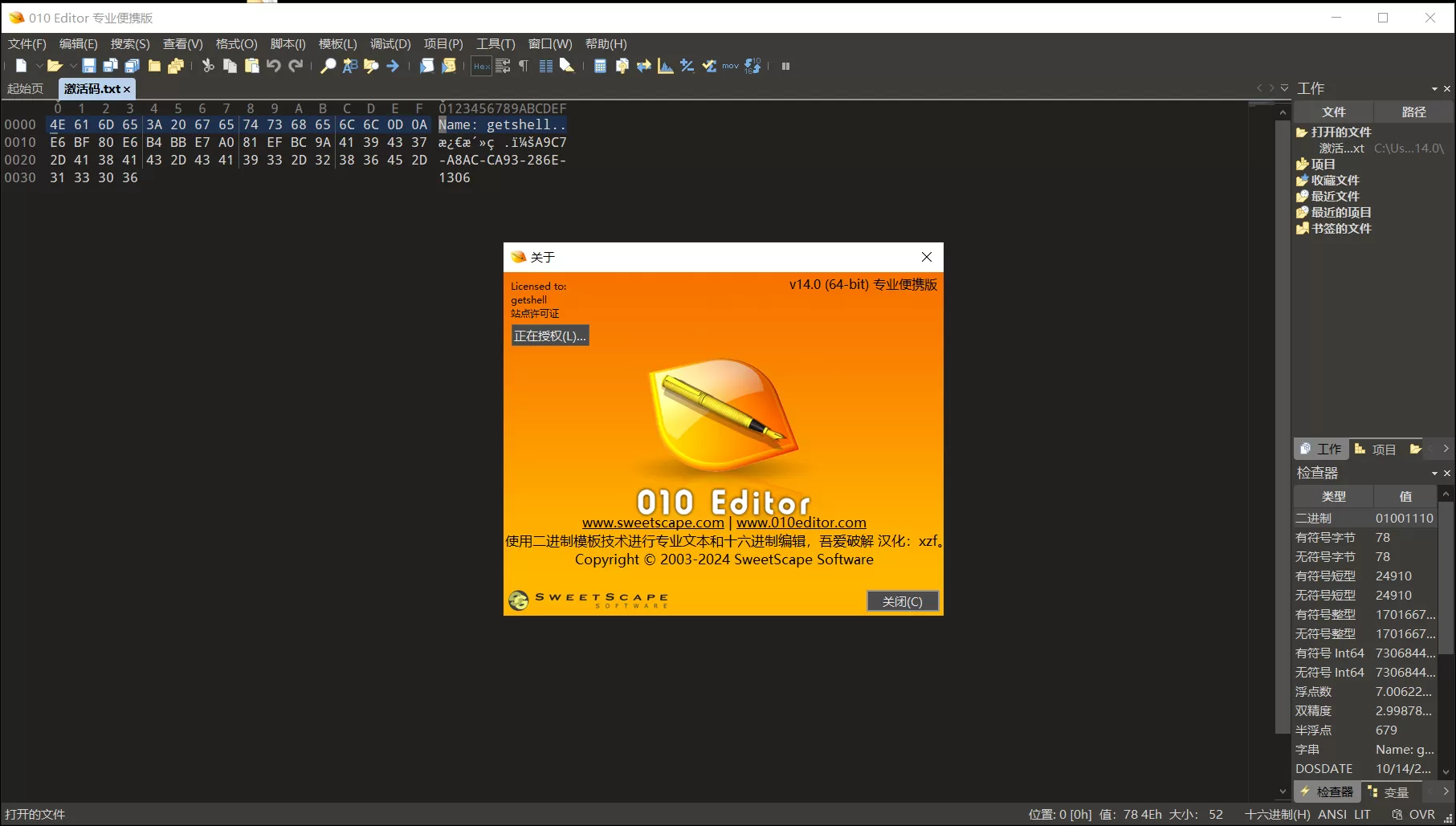Viewport: 1456px width, 826px height.
Task: Open the www.sweetscape.com link
Action: (x=653, y=523)
